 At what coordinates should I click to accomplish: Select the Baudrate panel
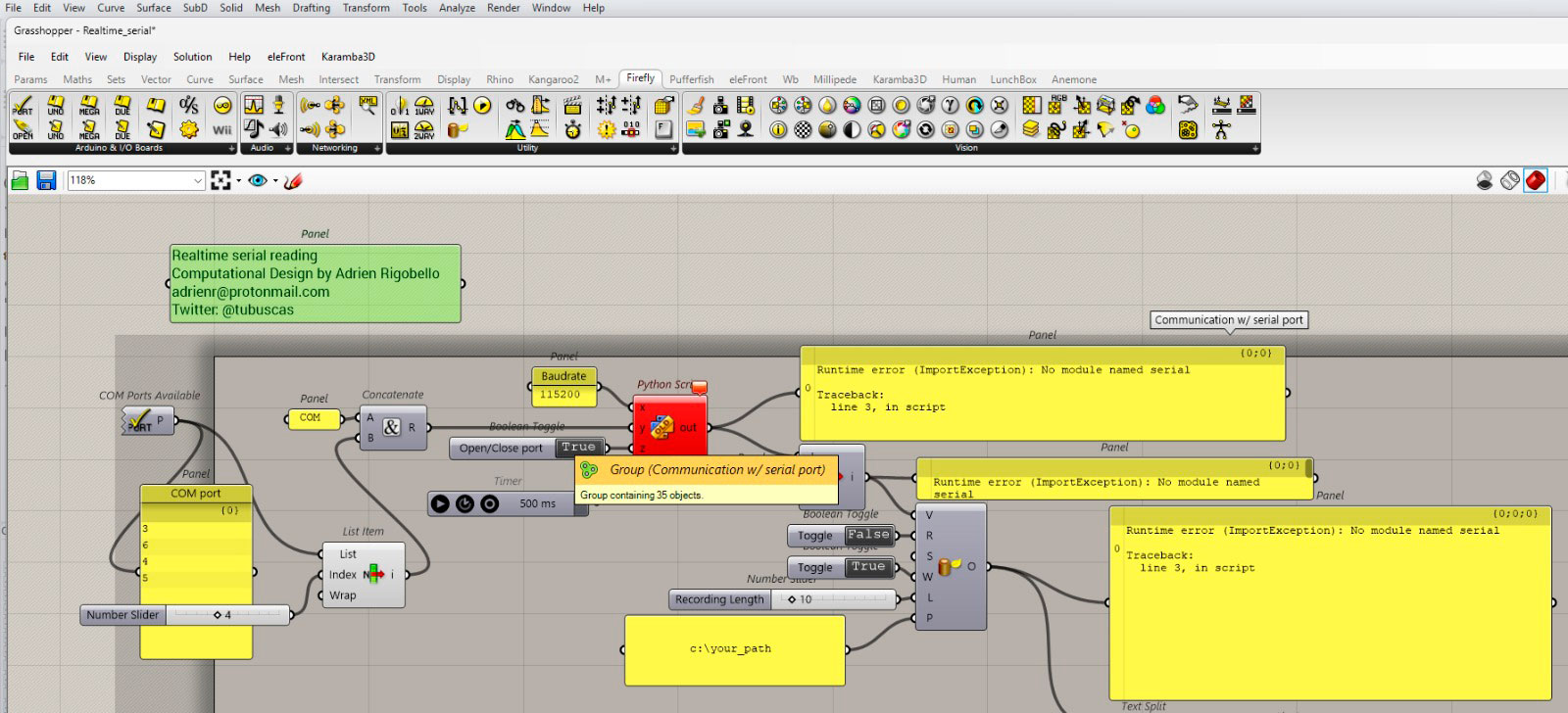563,386
